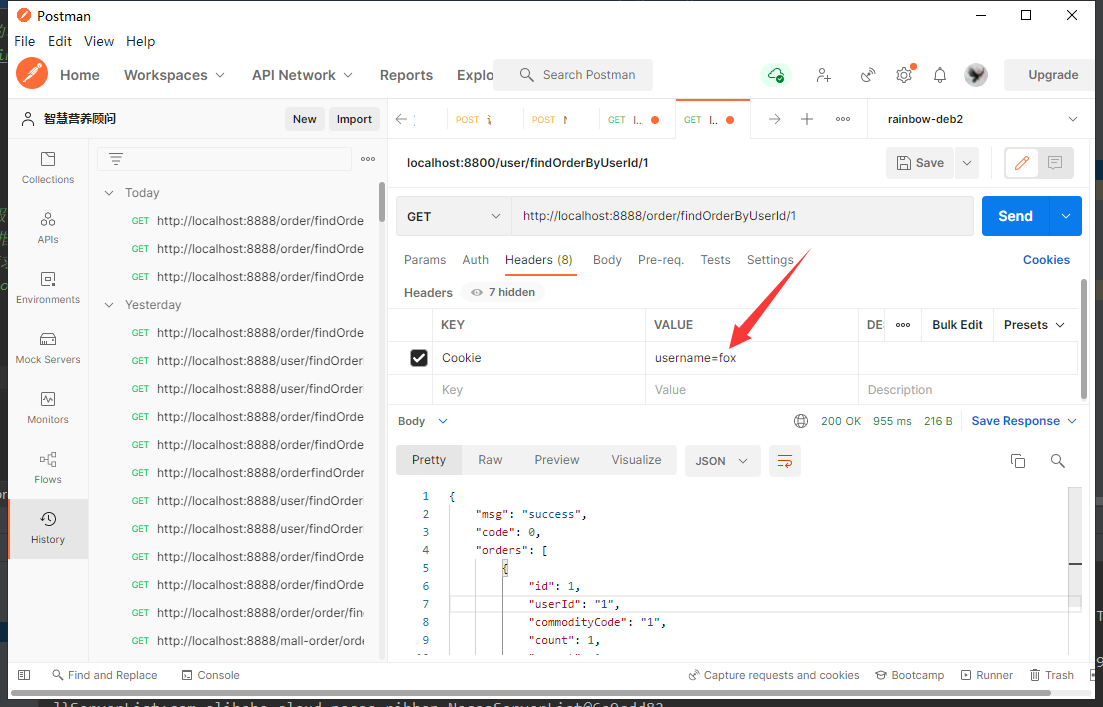Uncheck the Cookie header checkbox
The height and width of the screenshot is (707, 1103).
[x=419, y=358]
